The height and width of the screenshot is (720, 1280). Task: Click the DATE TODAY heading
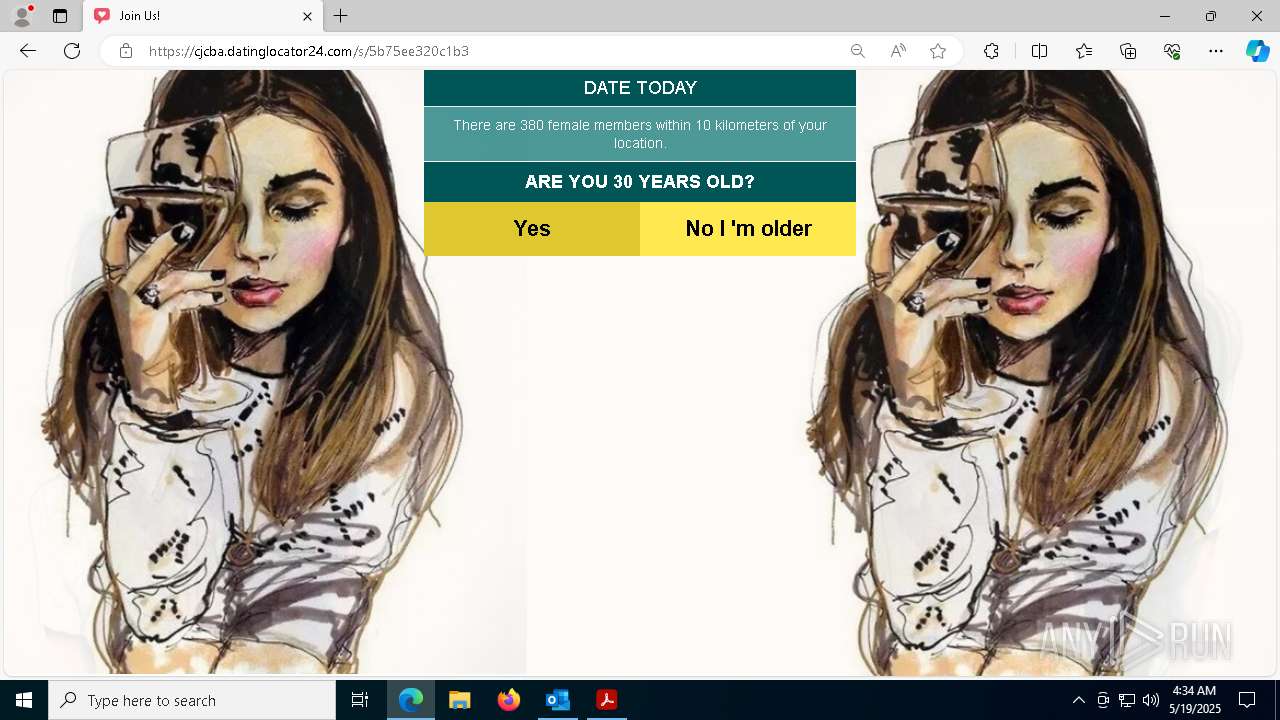click(x=640, y=88)
